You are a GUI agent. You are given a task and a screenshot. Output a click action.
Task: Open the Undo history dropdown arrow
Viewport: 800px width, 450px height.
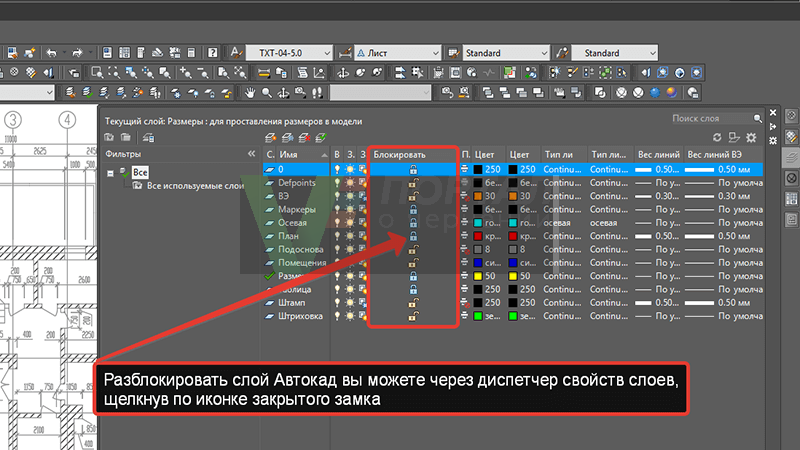(64, 53)
